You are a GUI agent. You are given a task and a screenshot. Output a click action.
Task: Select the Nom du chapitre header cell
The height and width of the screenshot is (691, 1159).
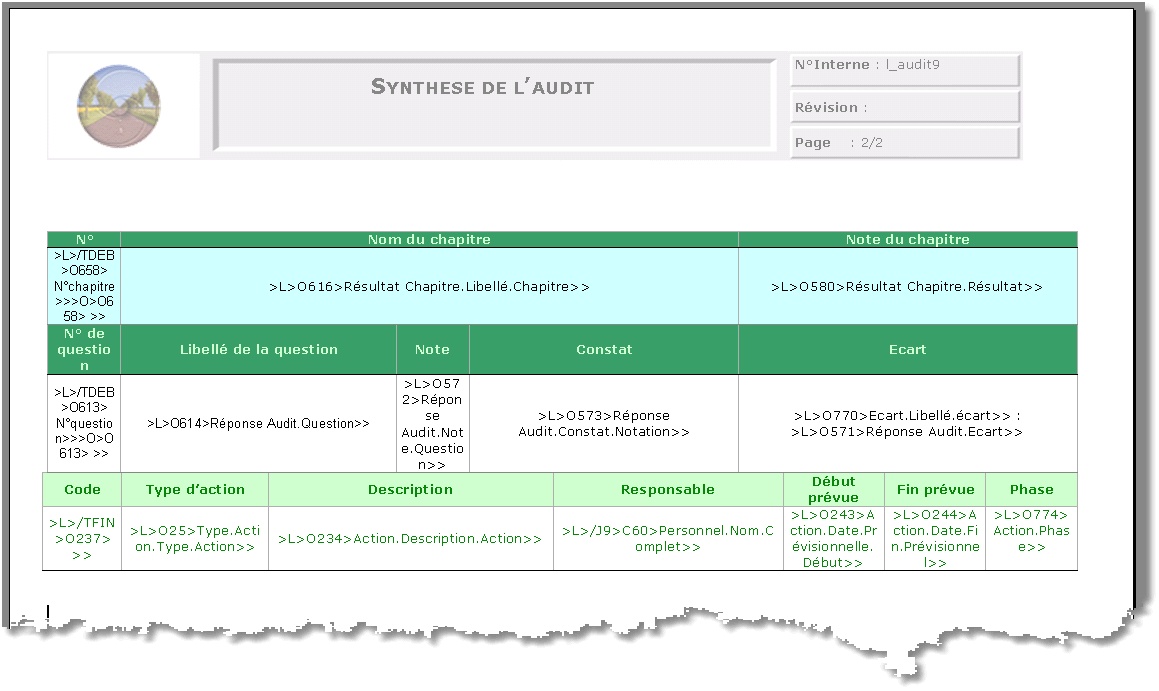429,240
